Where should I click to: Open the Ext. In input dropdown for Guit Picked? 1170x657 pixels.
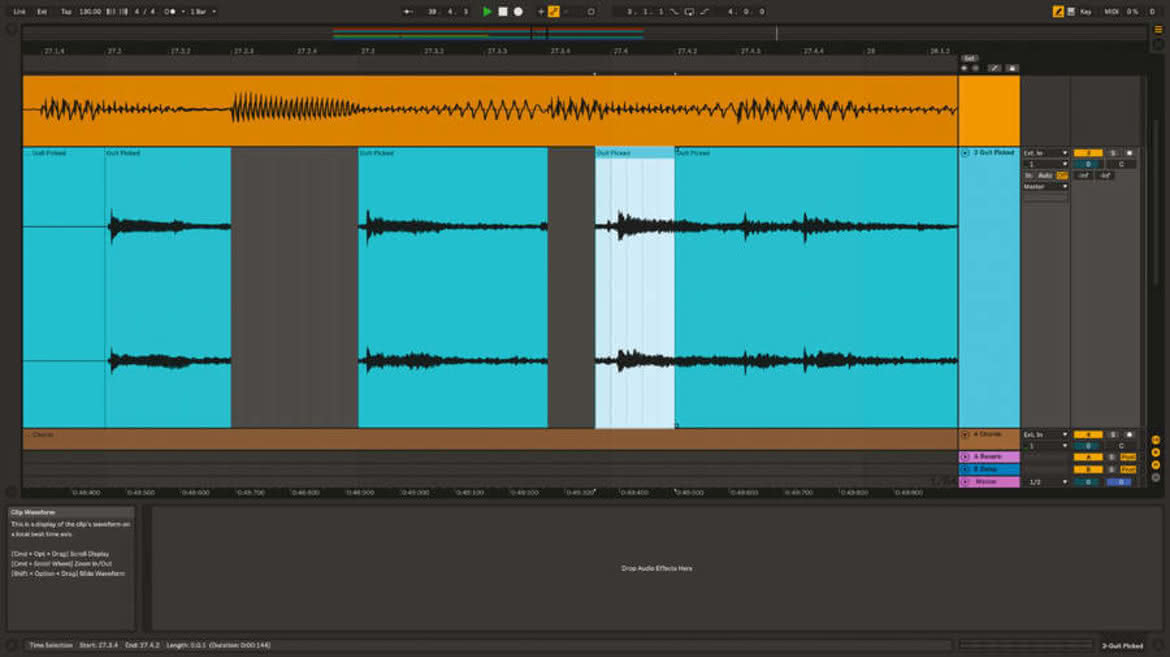point(1045,153)
